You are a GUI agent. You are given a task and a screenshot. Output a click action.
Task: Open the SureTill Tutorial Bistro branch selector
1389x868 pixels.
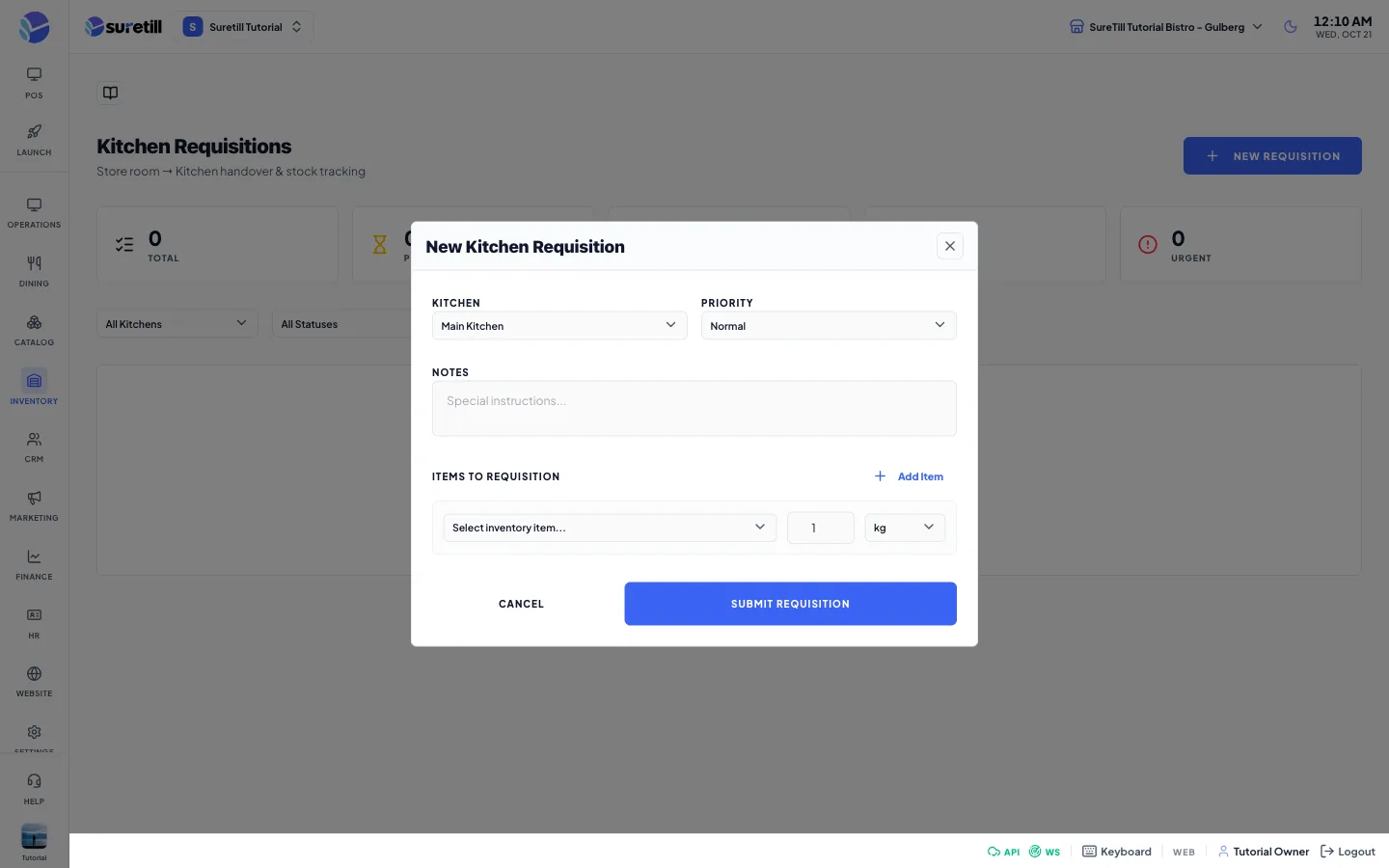click(x=1166, y=27)
